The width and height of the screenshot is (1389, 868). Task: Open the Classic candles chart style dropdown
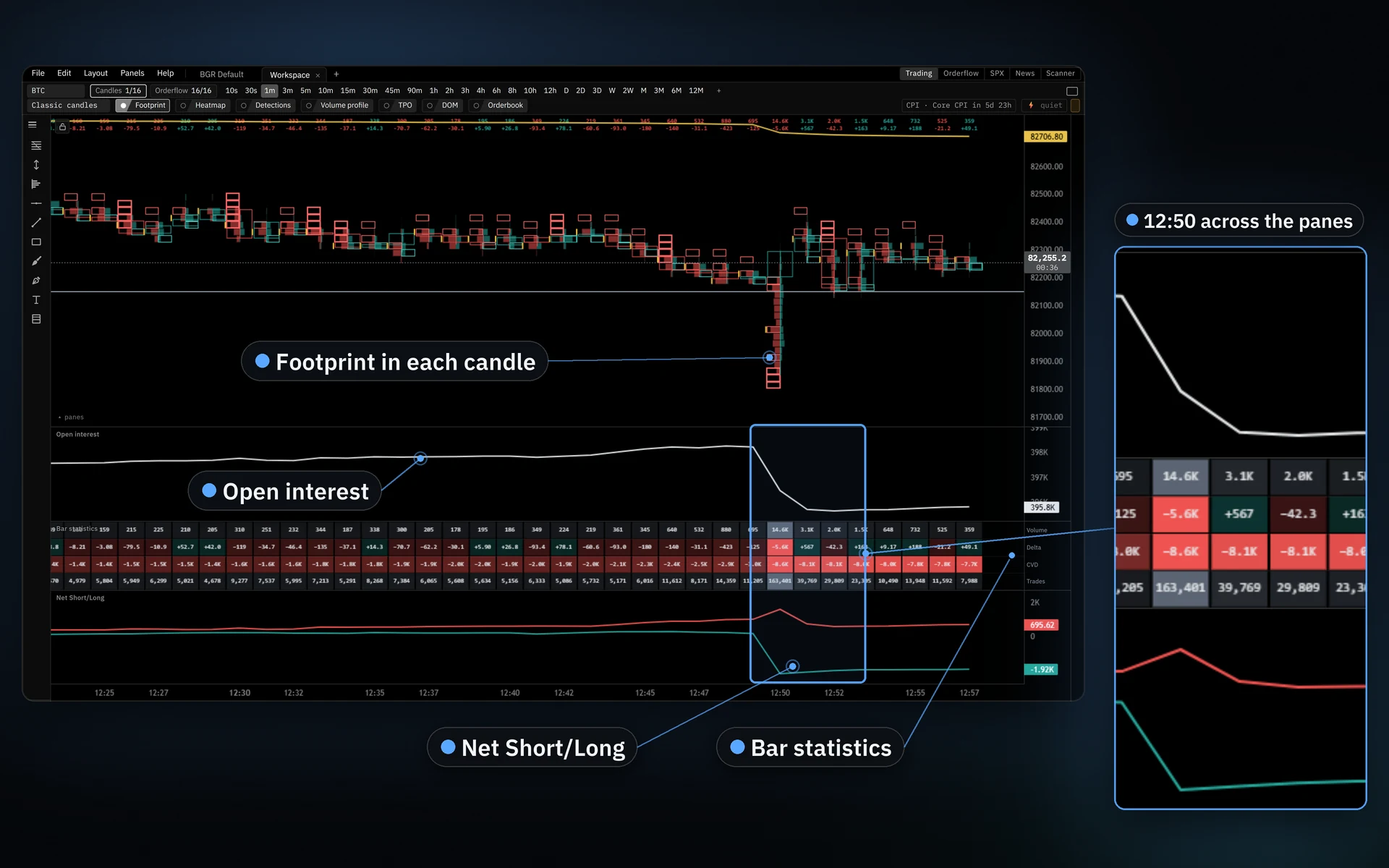pyautogui.click(x=69, y=106)
